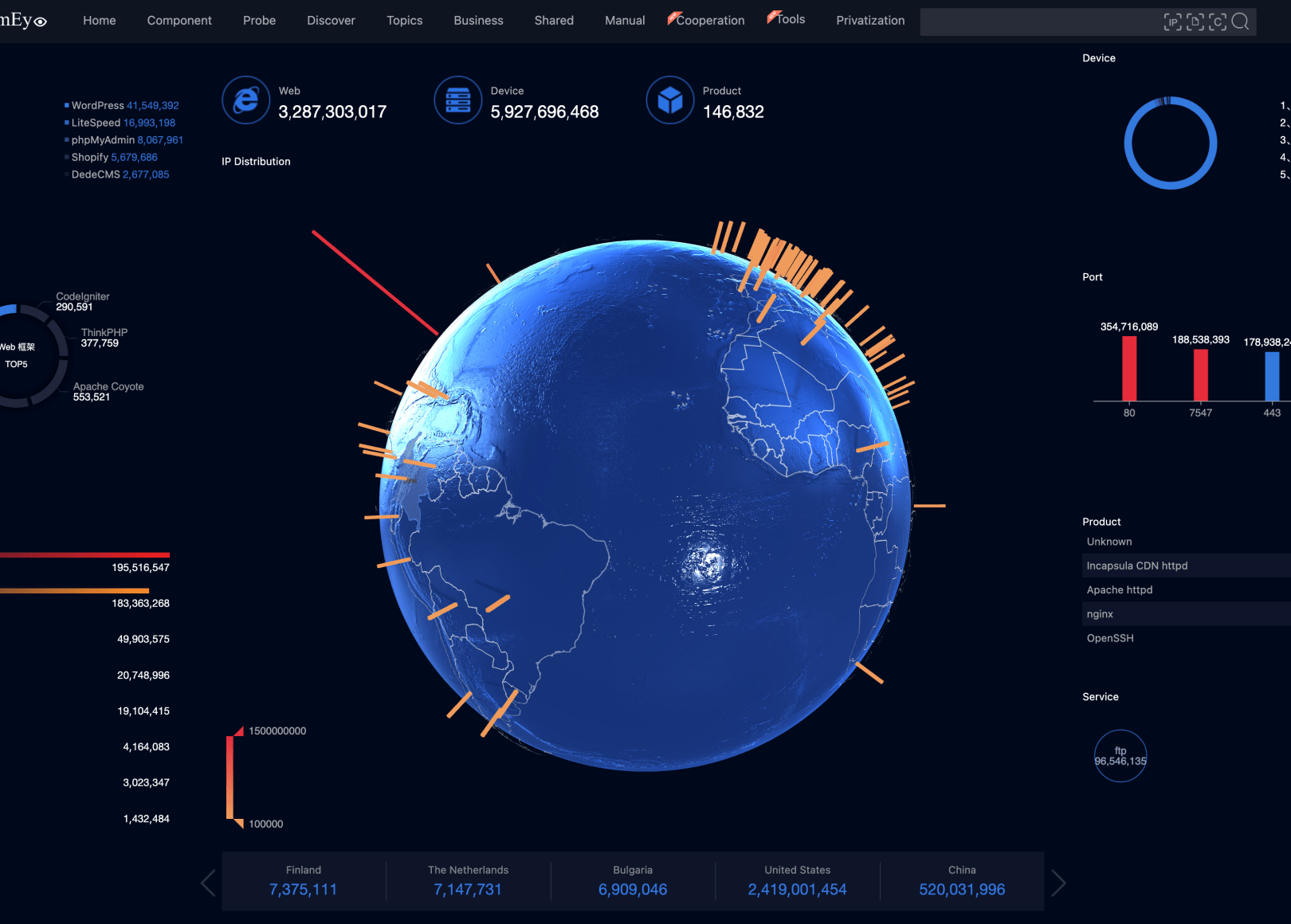
Task: Select China showing 520,031,996 devices
Action: (961, 881)
